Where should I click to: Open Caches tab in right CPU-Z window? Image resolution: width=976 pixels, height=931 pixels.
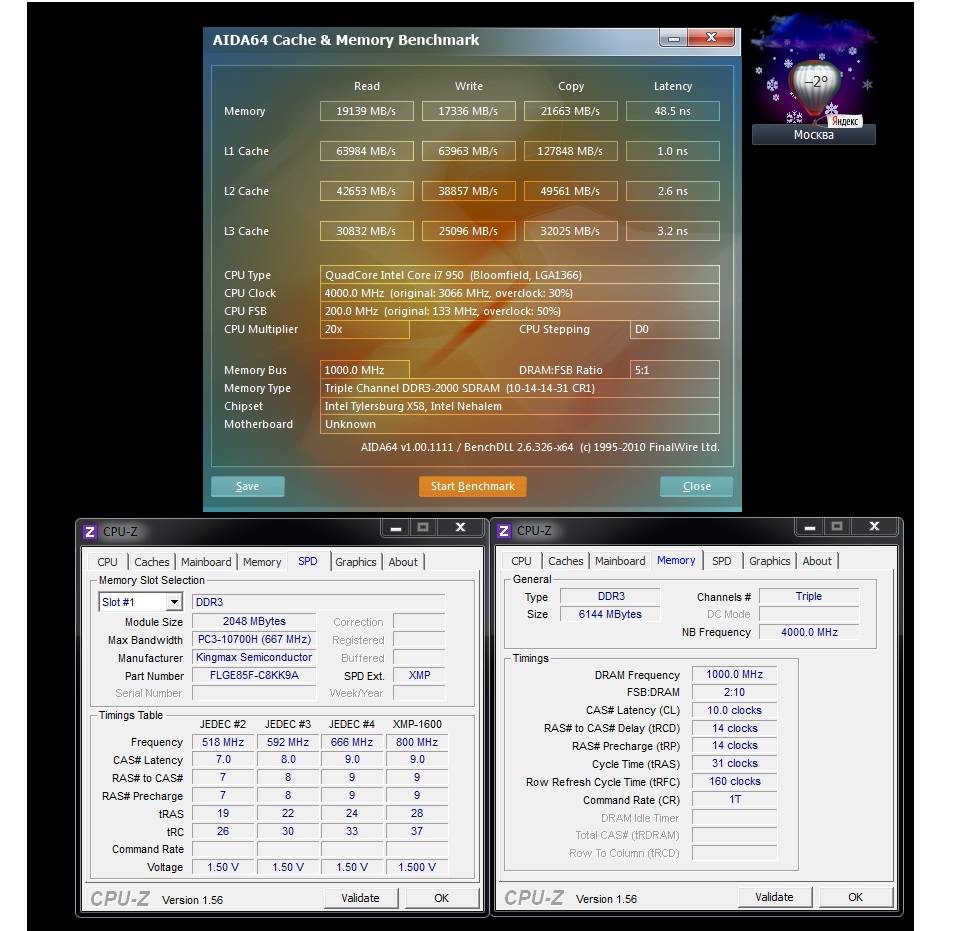566,561
